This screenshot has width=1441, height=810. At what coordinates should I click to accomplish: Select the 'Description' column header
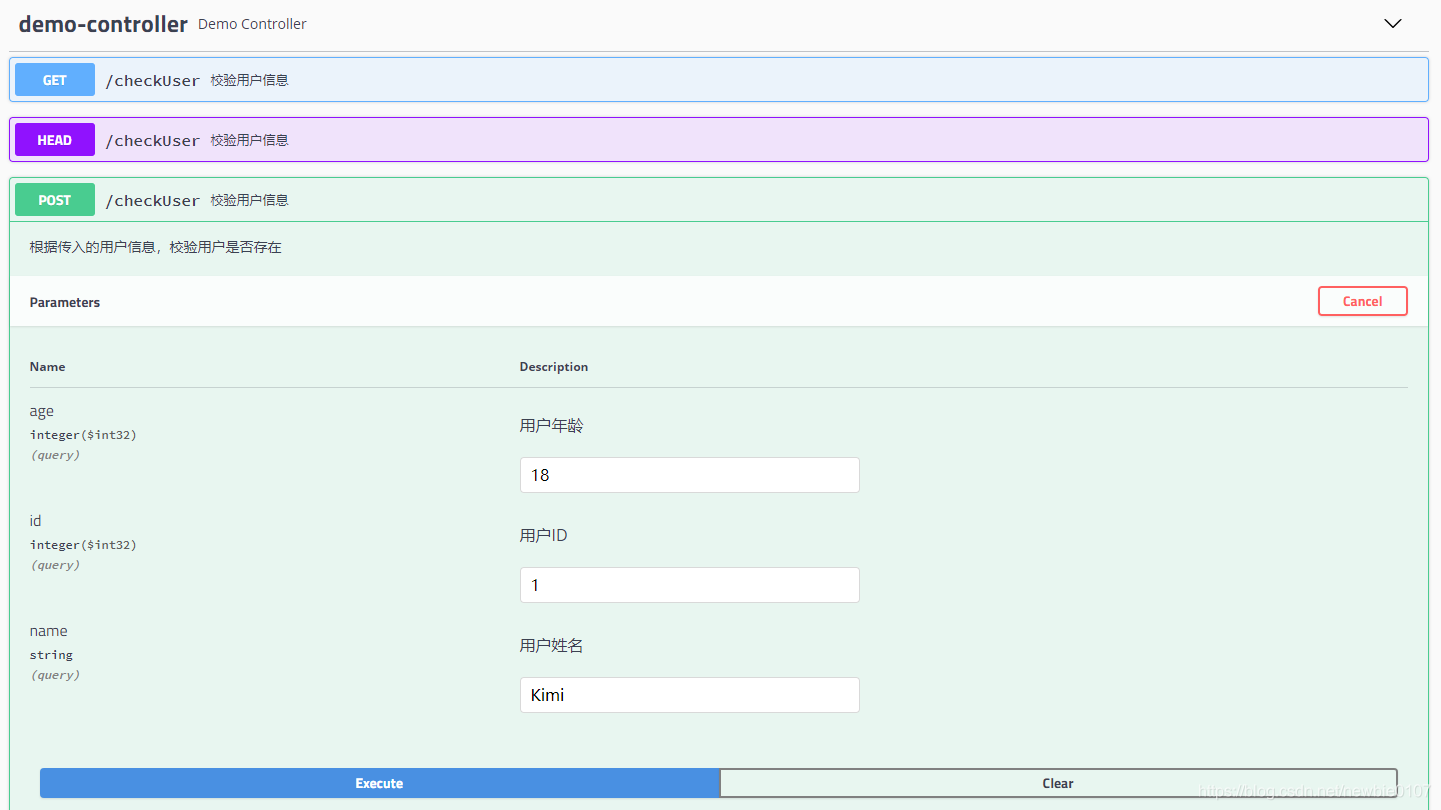tap(554, 367)
